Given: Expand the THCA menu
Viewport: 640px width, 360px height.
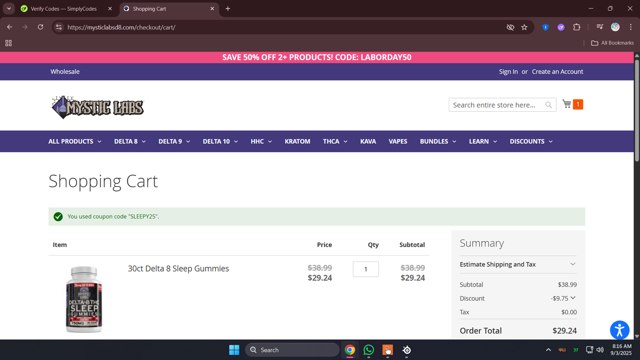Looking at the screenshot, I should tap(335, 141).
